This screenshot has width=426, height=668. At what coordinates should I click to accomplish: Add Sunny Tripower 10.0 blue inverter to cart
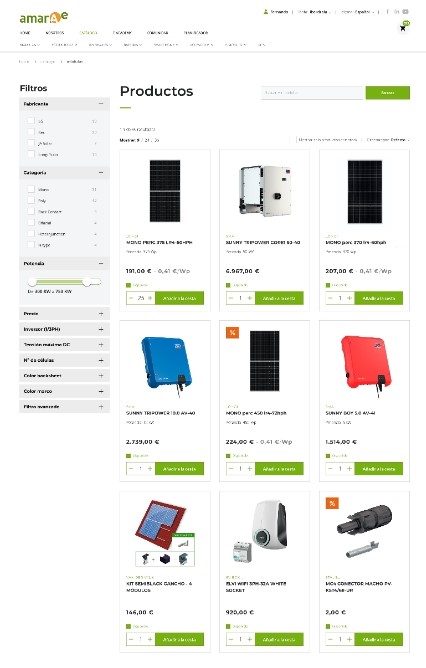[179, 469]
